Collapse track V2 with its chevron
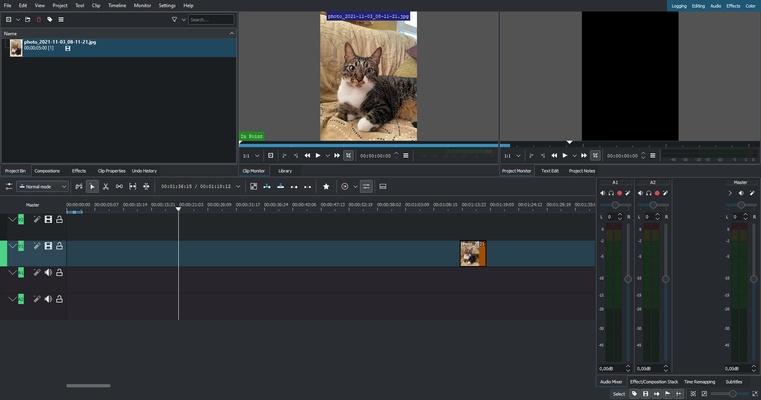The height and width of the screenshot is (400, 761). 12,219
